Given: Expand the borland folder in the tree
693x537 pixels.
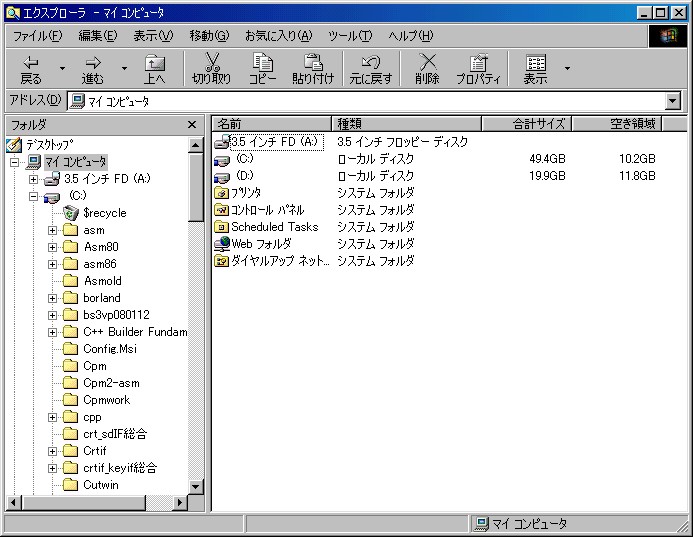Looking at the screenshot, I should tap(53, 298).
